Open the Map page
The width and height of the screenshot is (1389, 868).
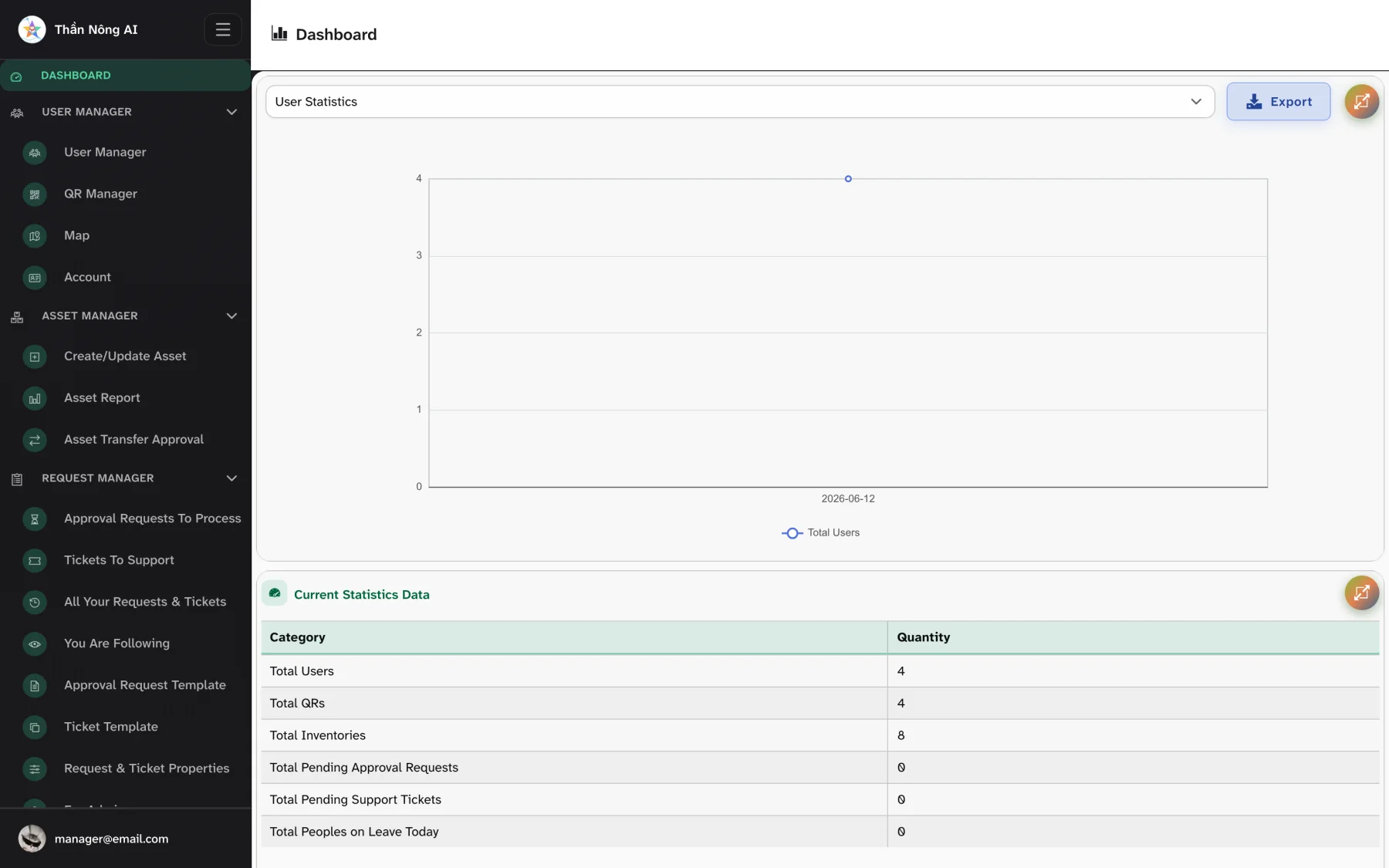click(76, 236)
